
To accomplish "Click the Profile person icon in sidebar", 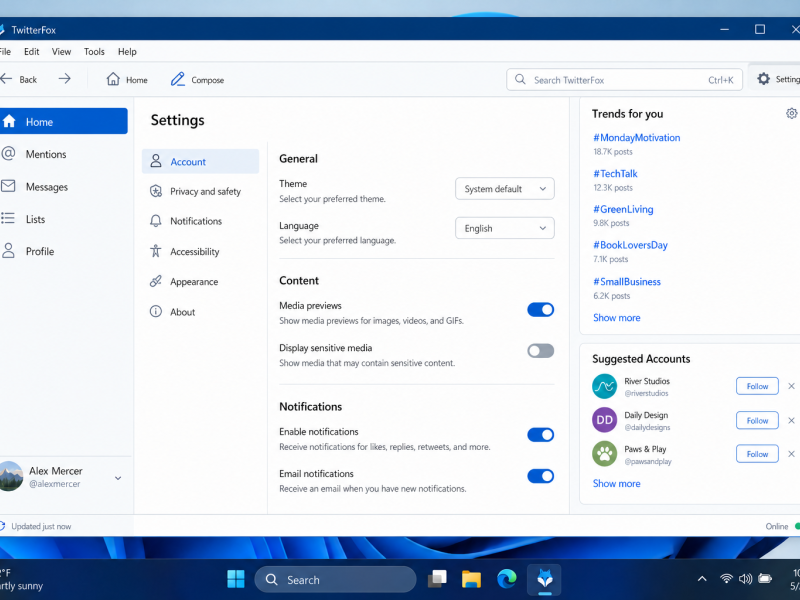I will point(8,251).
